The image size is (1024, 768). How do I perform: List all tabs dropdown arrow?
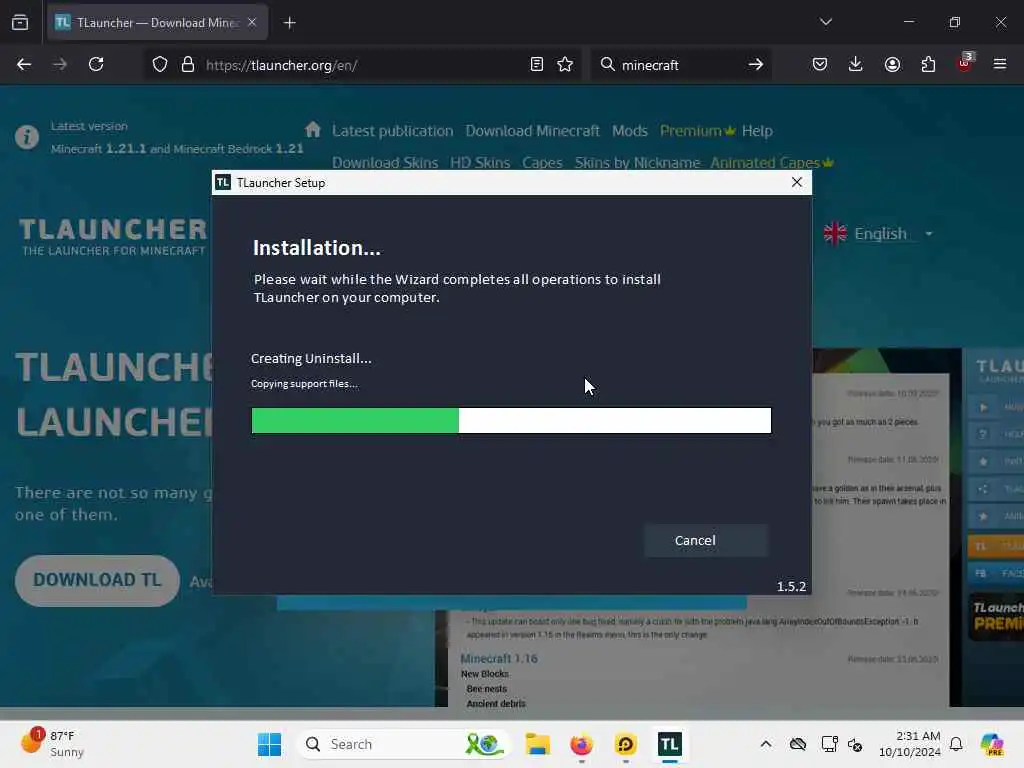tap(826, 22)
